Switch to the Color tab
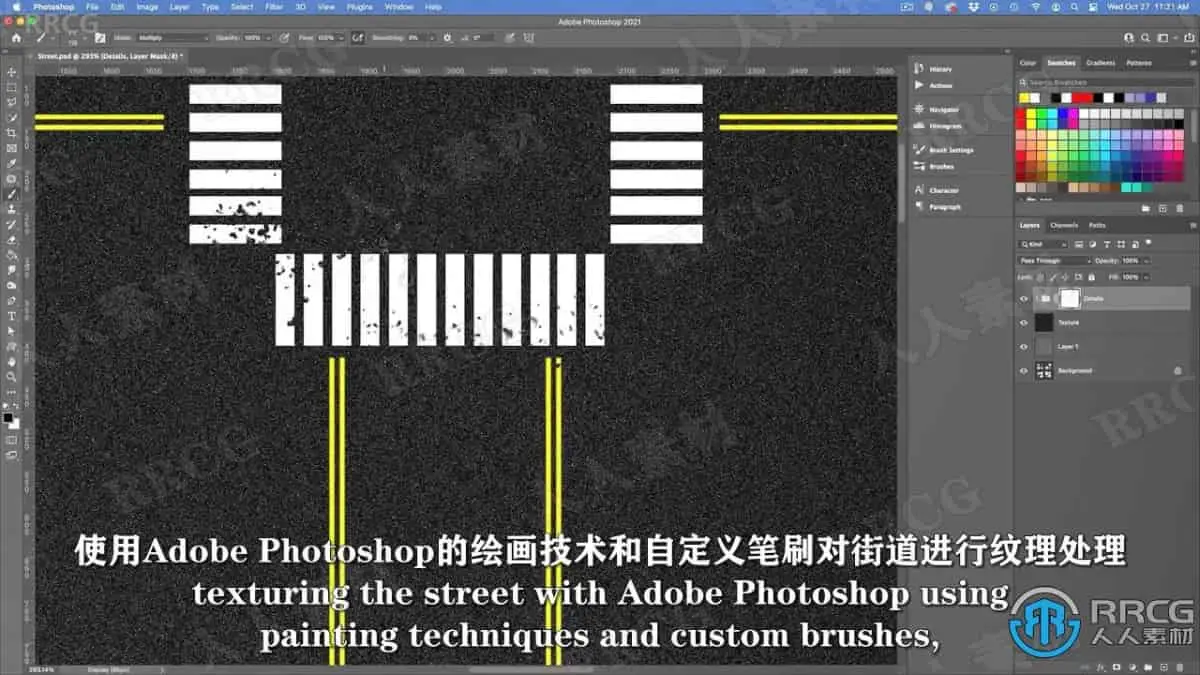The width and height of the screenshot is (1200, 675). coord(1028,63)
